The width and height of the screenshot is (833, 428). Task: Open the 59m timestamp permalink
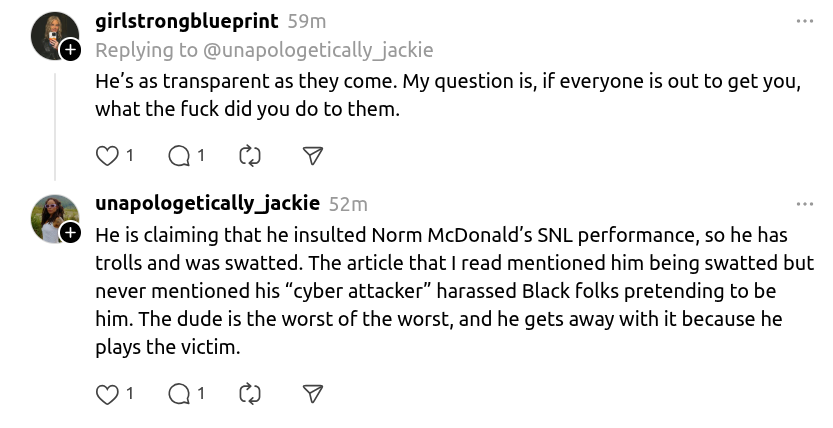tap(307, 22)
